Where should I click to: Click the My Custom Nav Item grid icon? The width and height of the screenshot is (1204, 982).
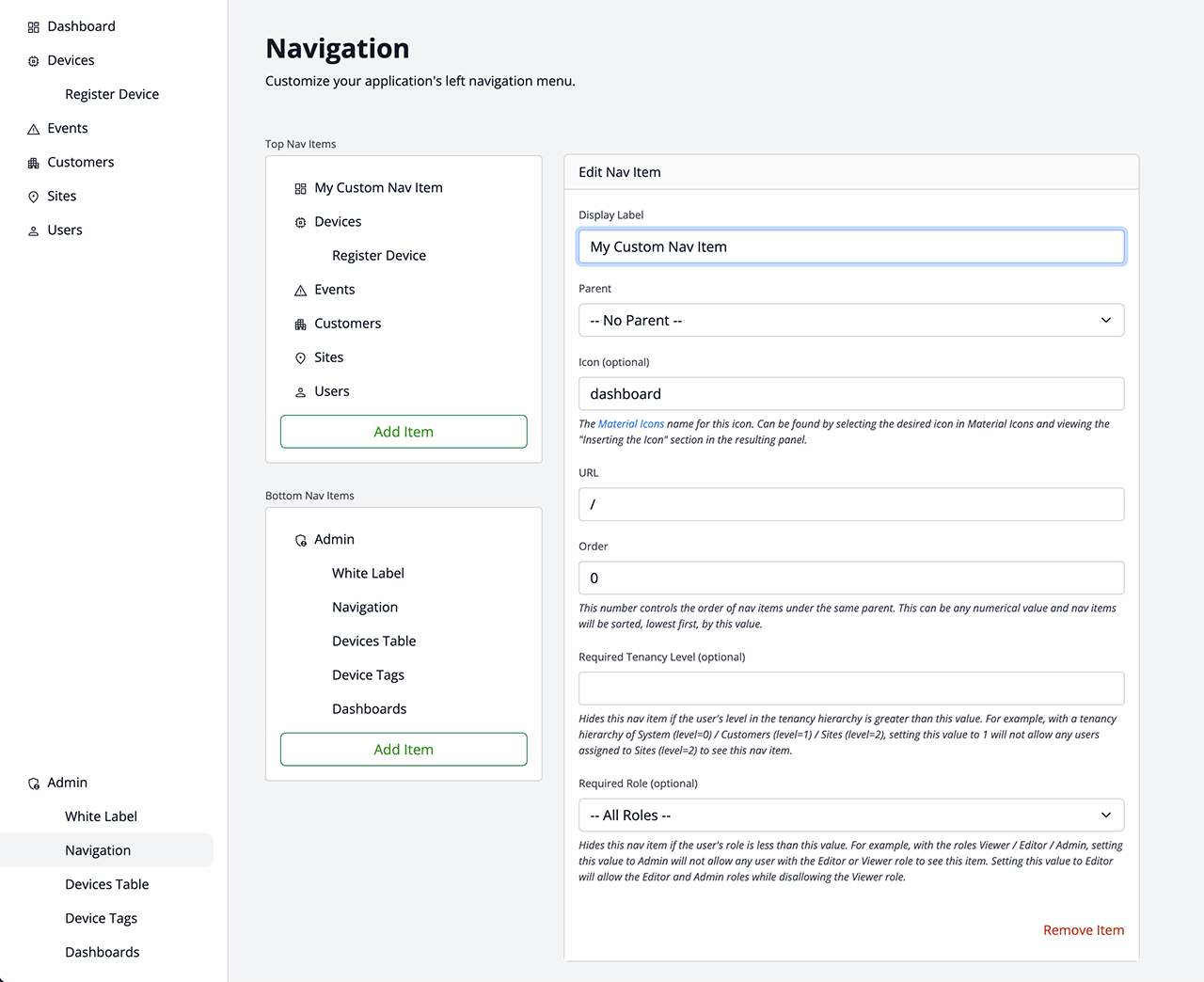[301, 188]
